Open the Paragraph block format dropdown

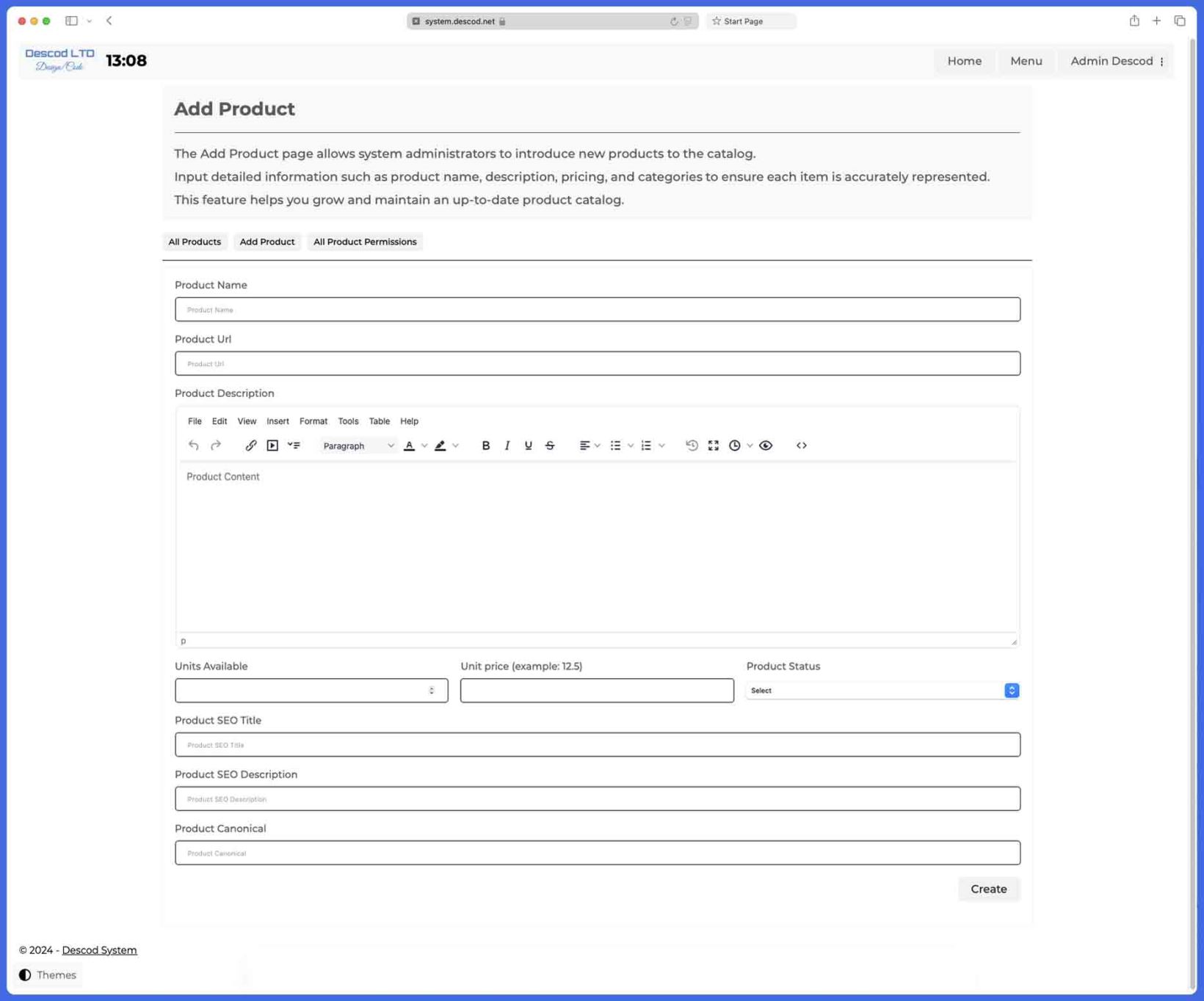pos(358,445)
